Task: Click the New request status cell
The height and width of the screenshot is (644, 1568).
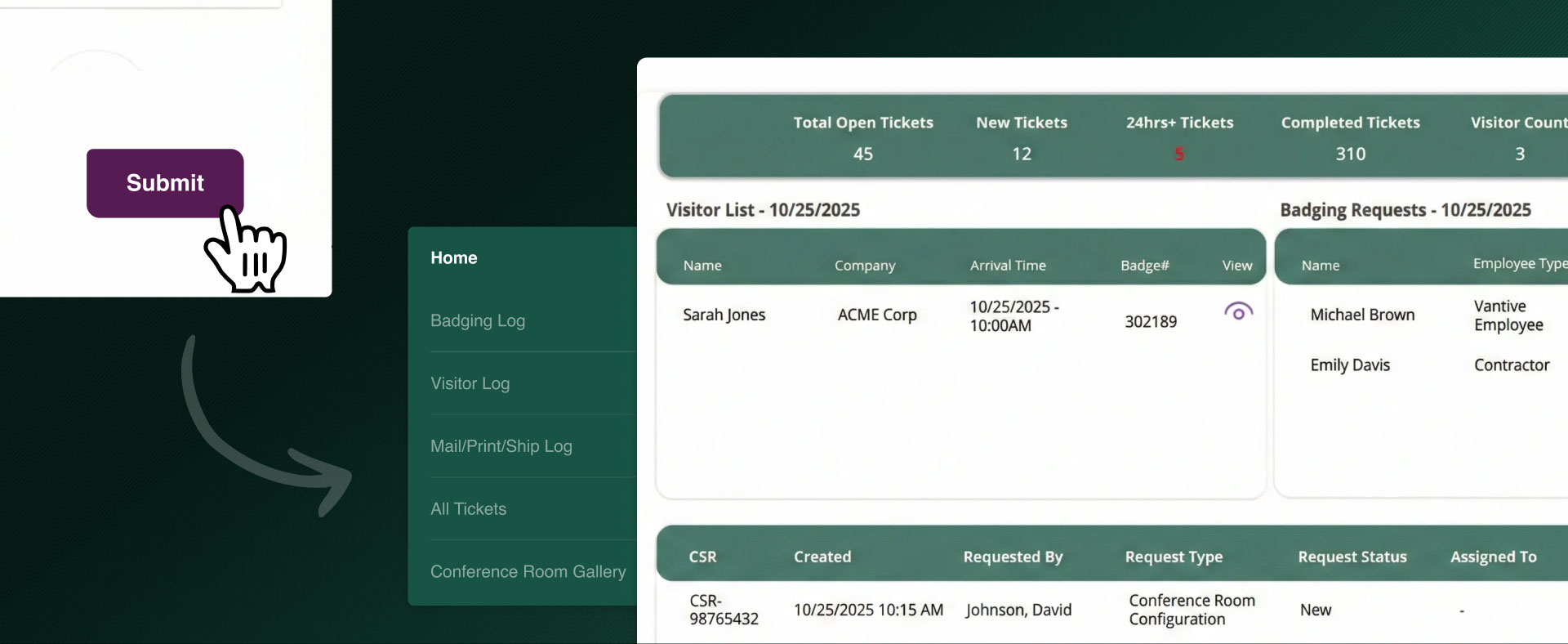Action: click(x=1316, y=610)
